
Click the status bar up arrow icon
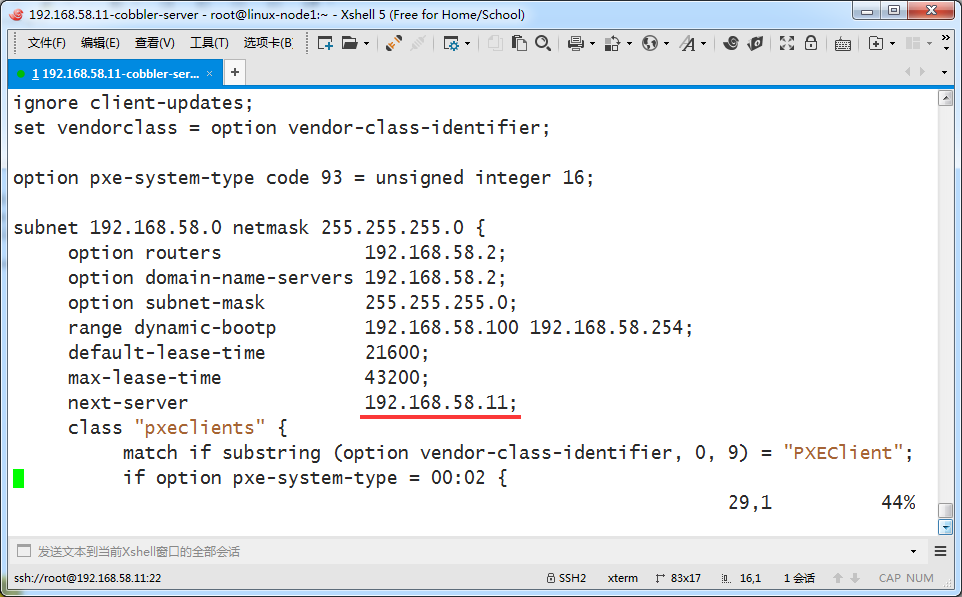click(837, 578)
